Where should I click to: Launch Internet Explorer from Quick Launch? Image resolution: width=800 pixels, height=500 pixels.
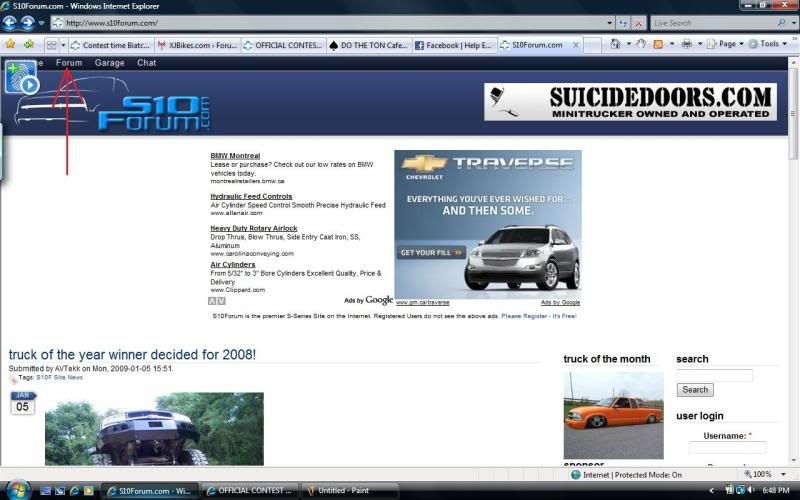(74, 491)
